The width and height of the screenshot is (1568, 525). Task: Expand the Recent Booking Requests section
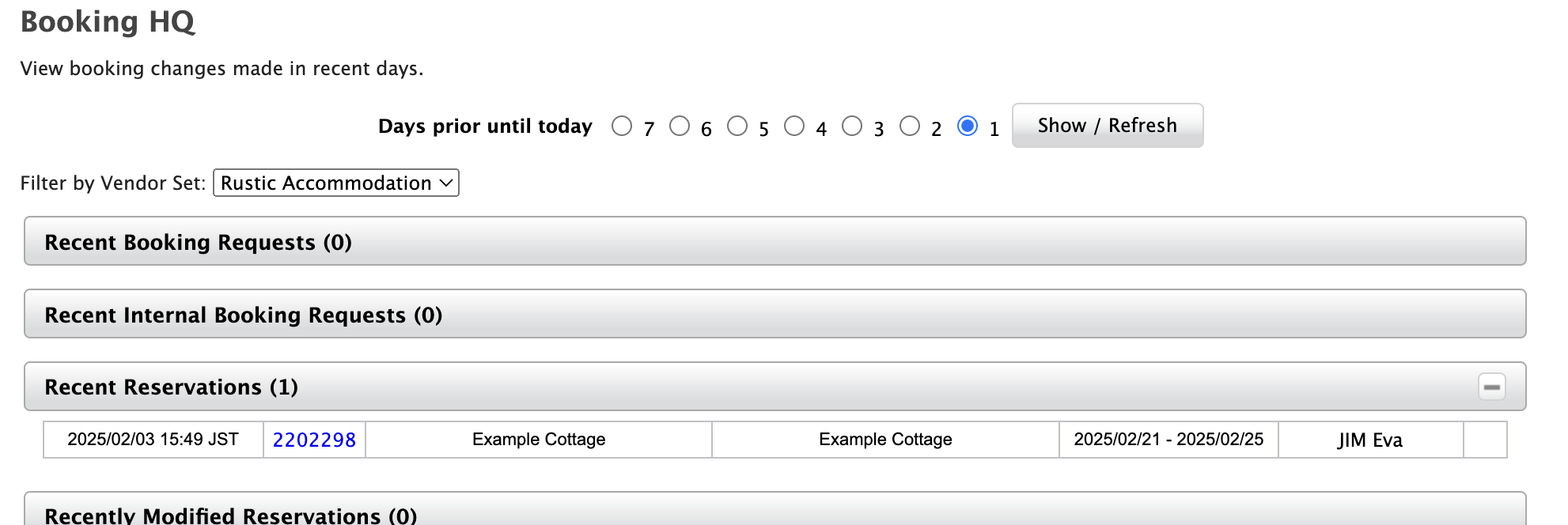[x=774, y=242]
